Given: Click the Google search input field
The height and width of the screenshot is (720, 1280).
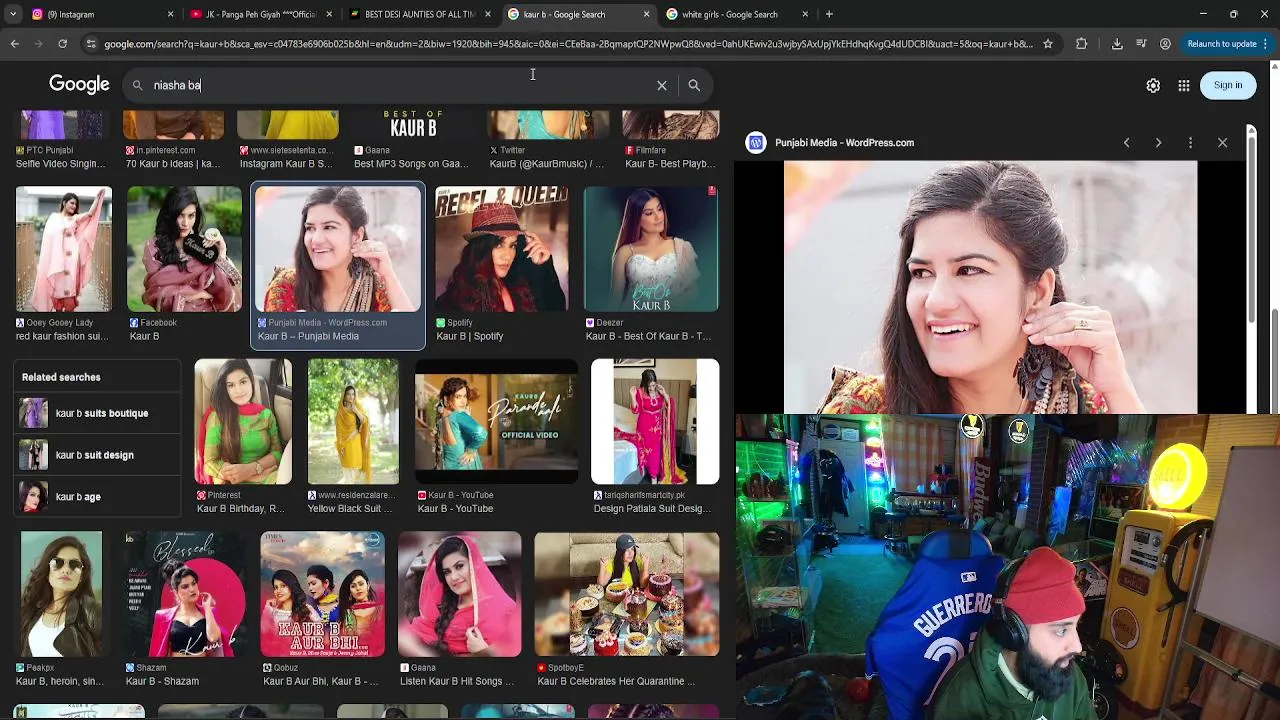Looking at the screenshot, I should (400, 85).
